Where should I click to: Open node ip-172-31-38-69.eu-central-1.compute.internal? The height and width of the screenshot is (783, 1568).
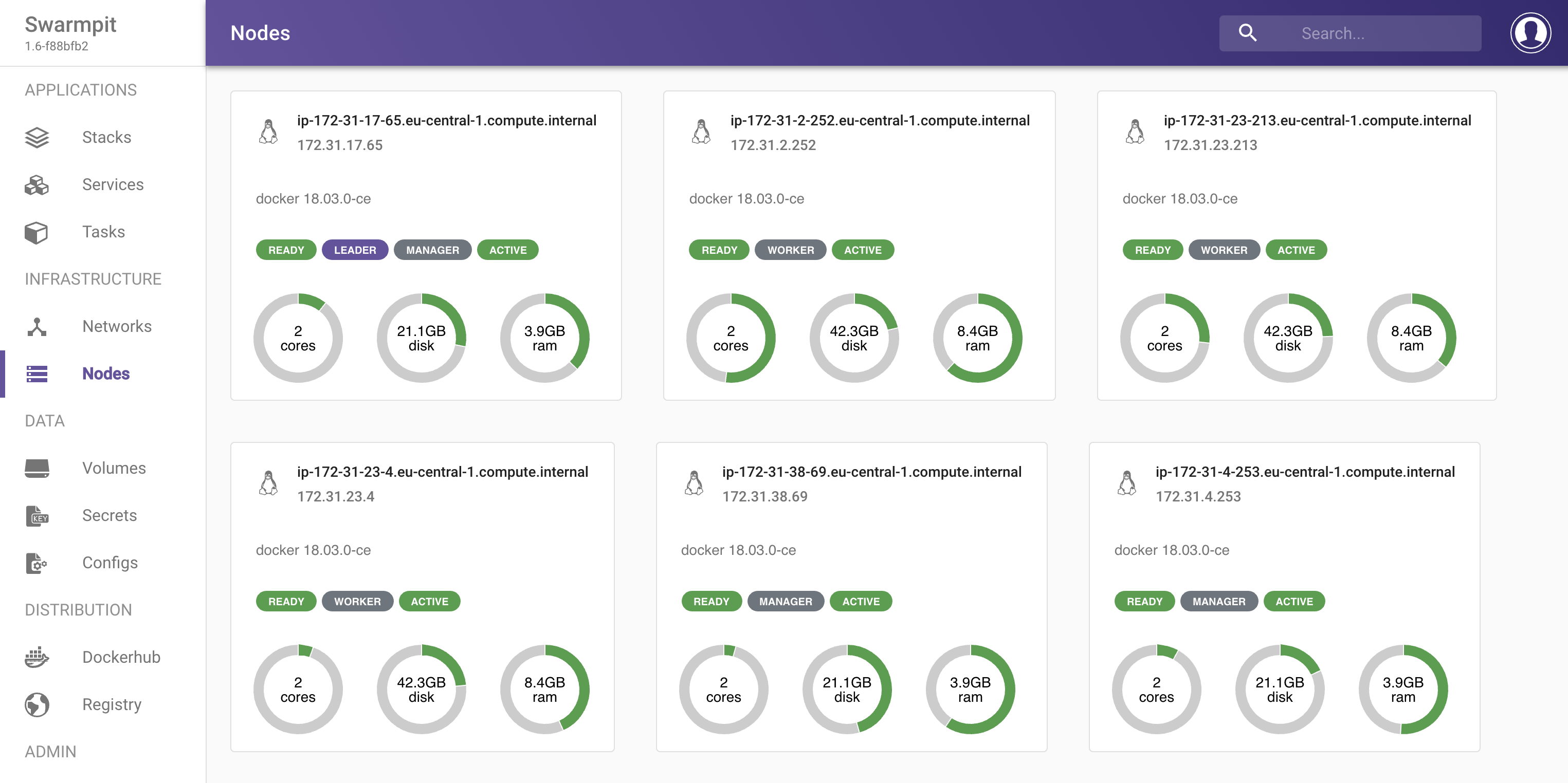click(871, 472)
